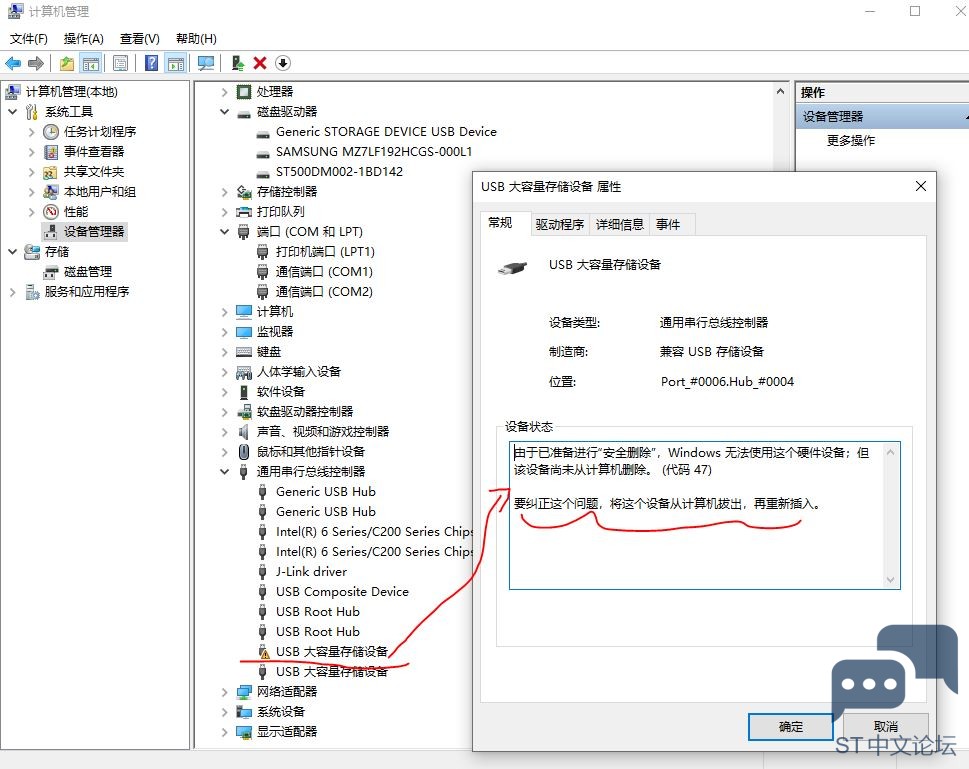The image size is (969, 769).
Task: Open the 帮助(H) menu
Action: 196,39
